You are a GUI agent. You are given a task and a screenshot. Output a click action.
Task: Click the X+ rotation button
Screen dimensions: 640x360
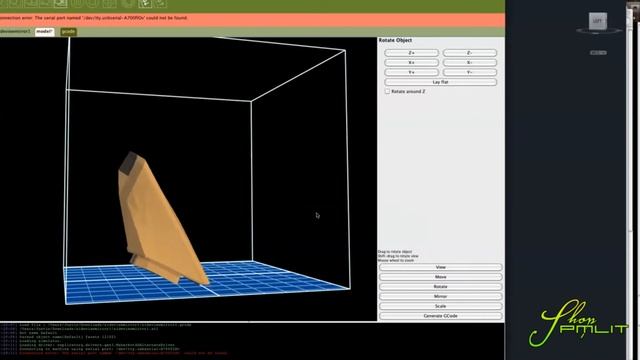411,63
